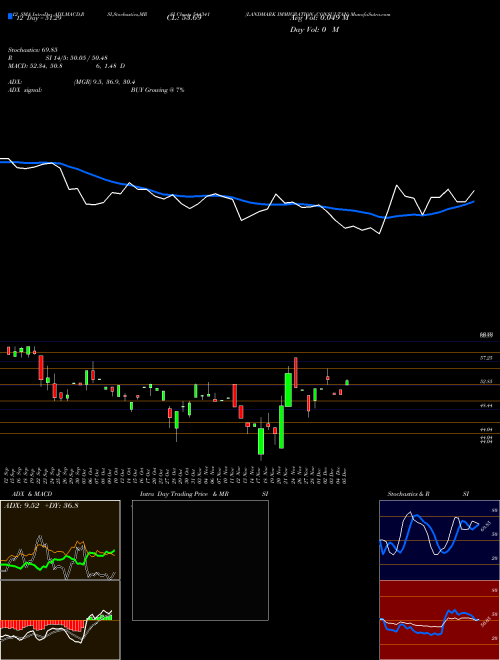500x660 pixels.
Task: Select the '(MGR) 9.5, 36.9, 30.4' ADX values
Action: click(x=104, y=82)
